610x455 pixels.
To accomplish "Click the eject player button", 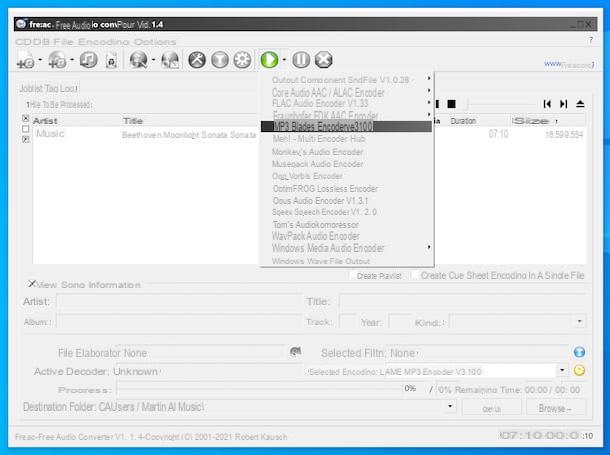I will point(580,104).
